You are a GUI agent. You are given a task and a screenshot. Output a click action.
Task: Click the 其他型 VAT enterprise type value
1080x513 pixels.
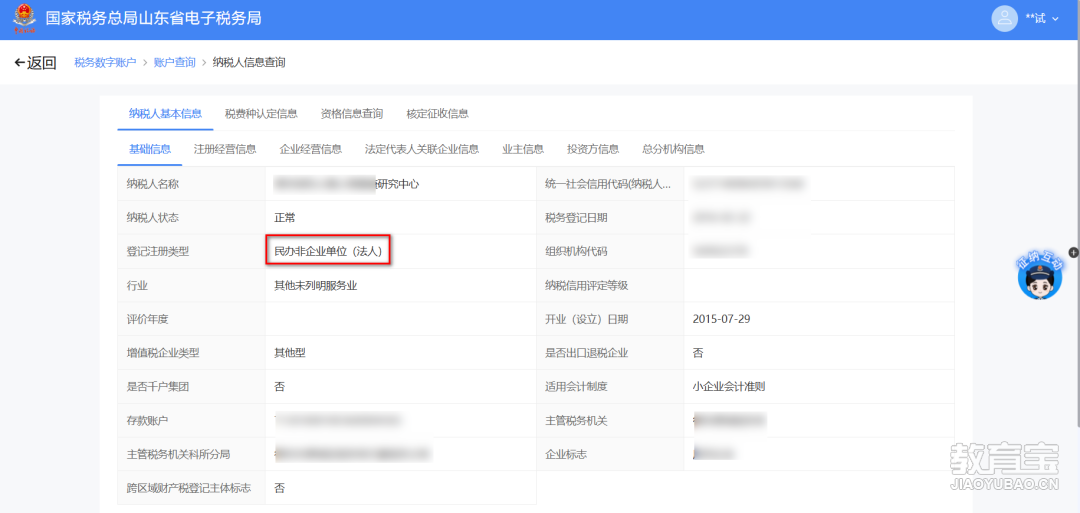pos(289,353)
